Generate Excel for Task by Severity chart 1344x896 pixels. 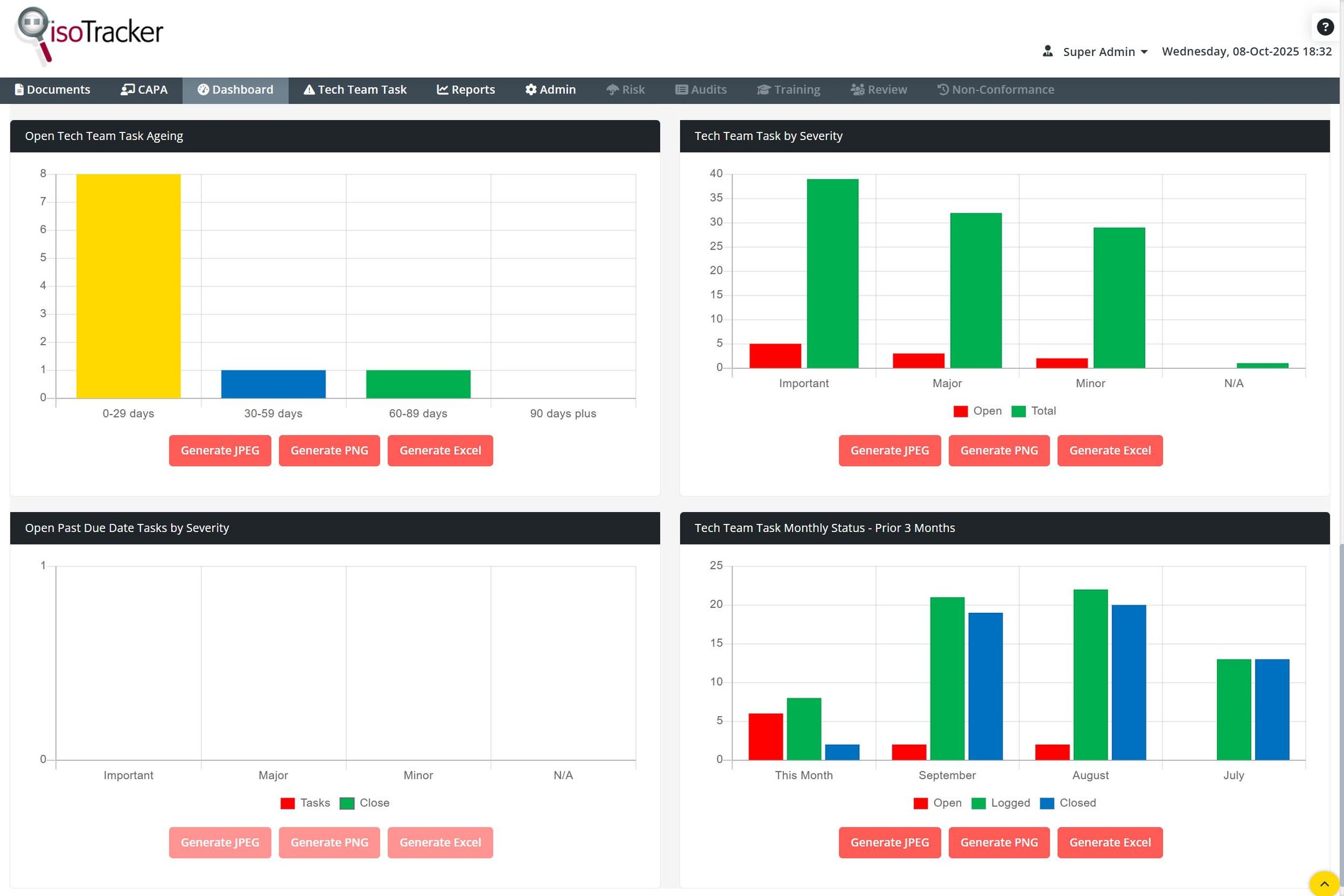1109,450
